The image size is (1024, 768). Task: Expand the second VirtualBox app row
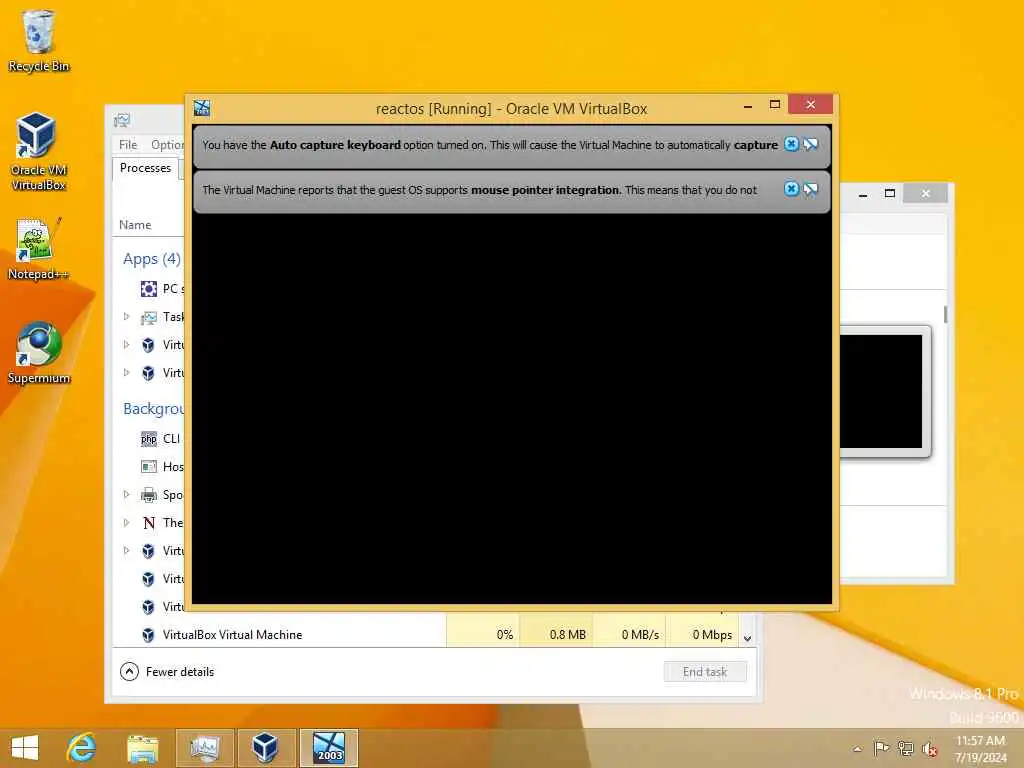point(127,373)
